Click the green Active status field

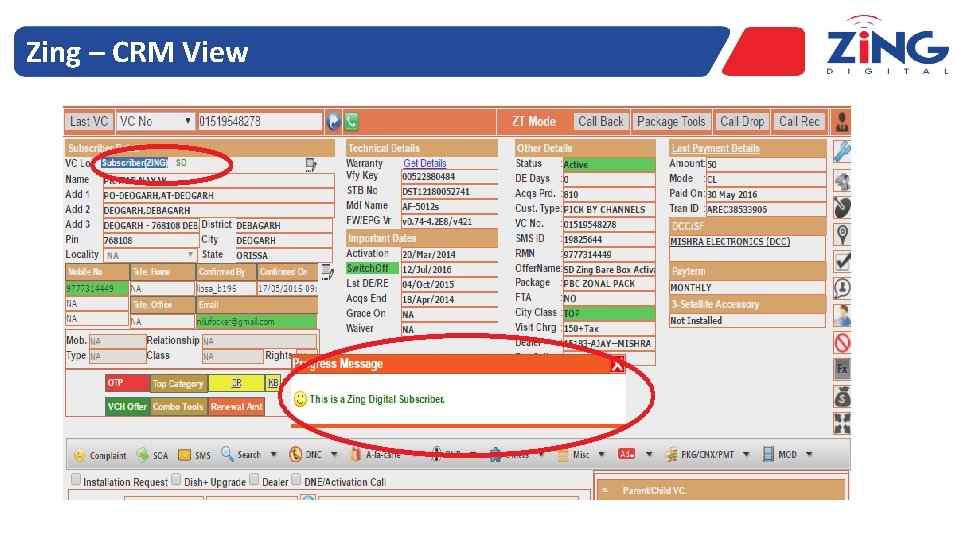[609, 165]
